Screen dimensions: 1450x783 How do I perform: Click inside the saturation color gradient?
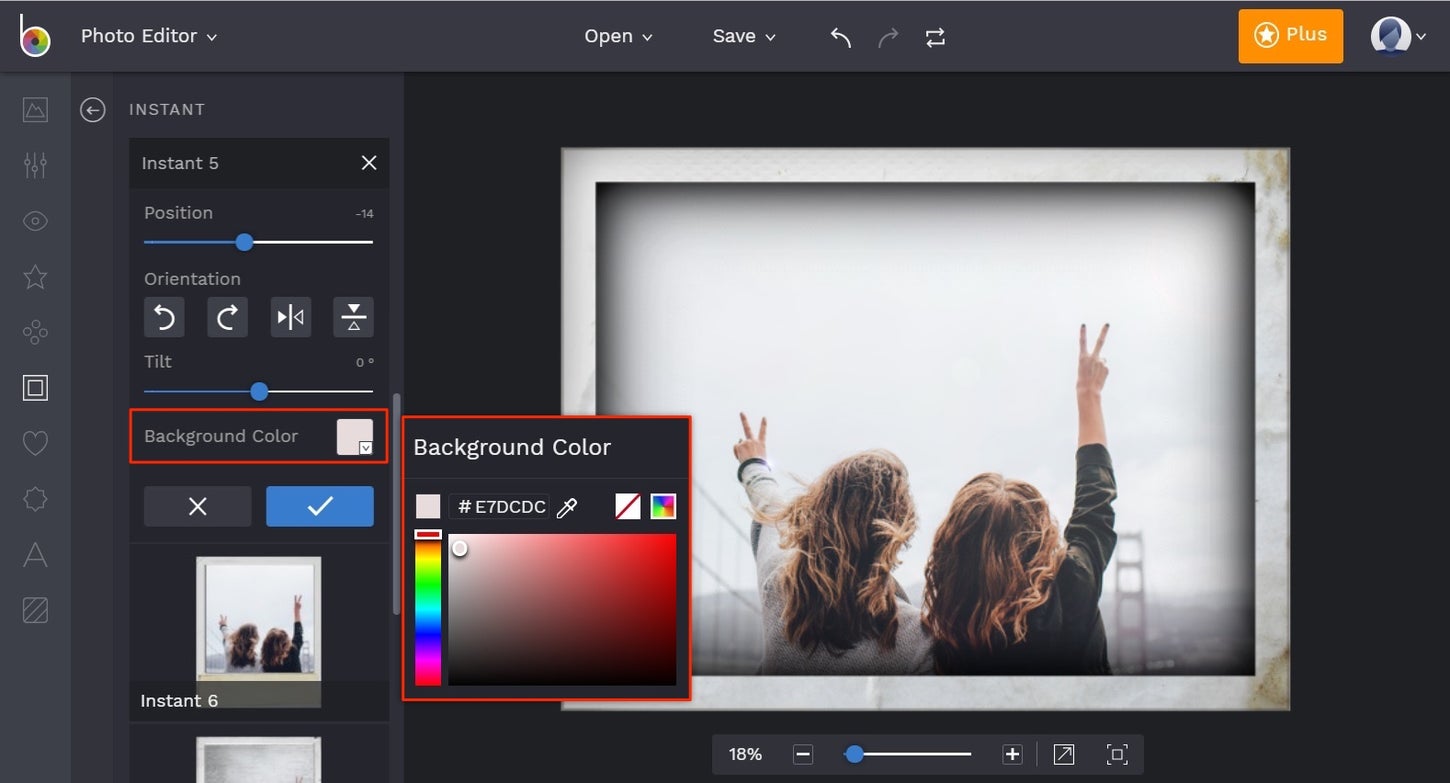click(562, 610)
